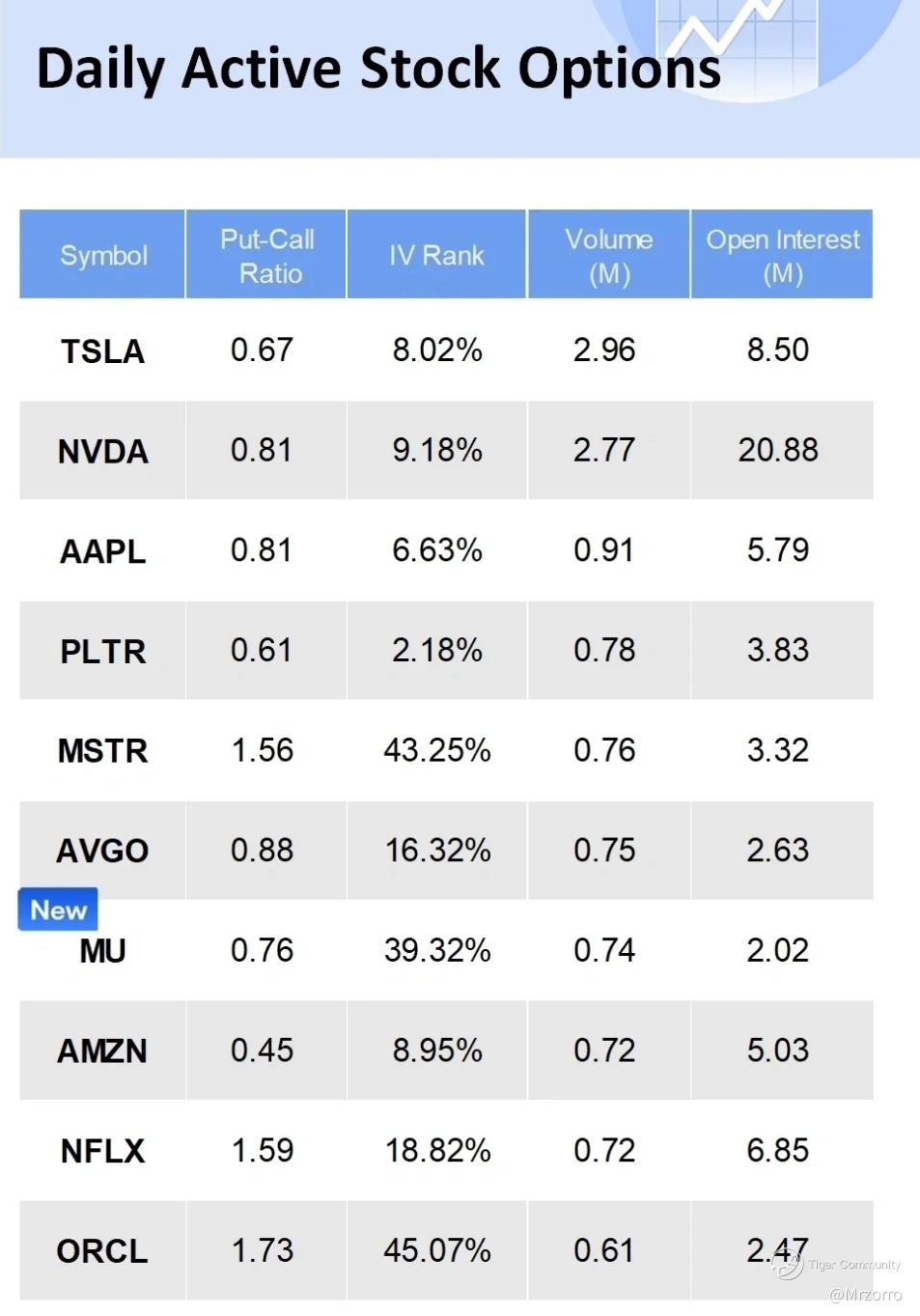Click the IV Rank column header

[436, 255]
